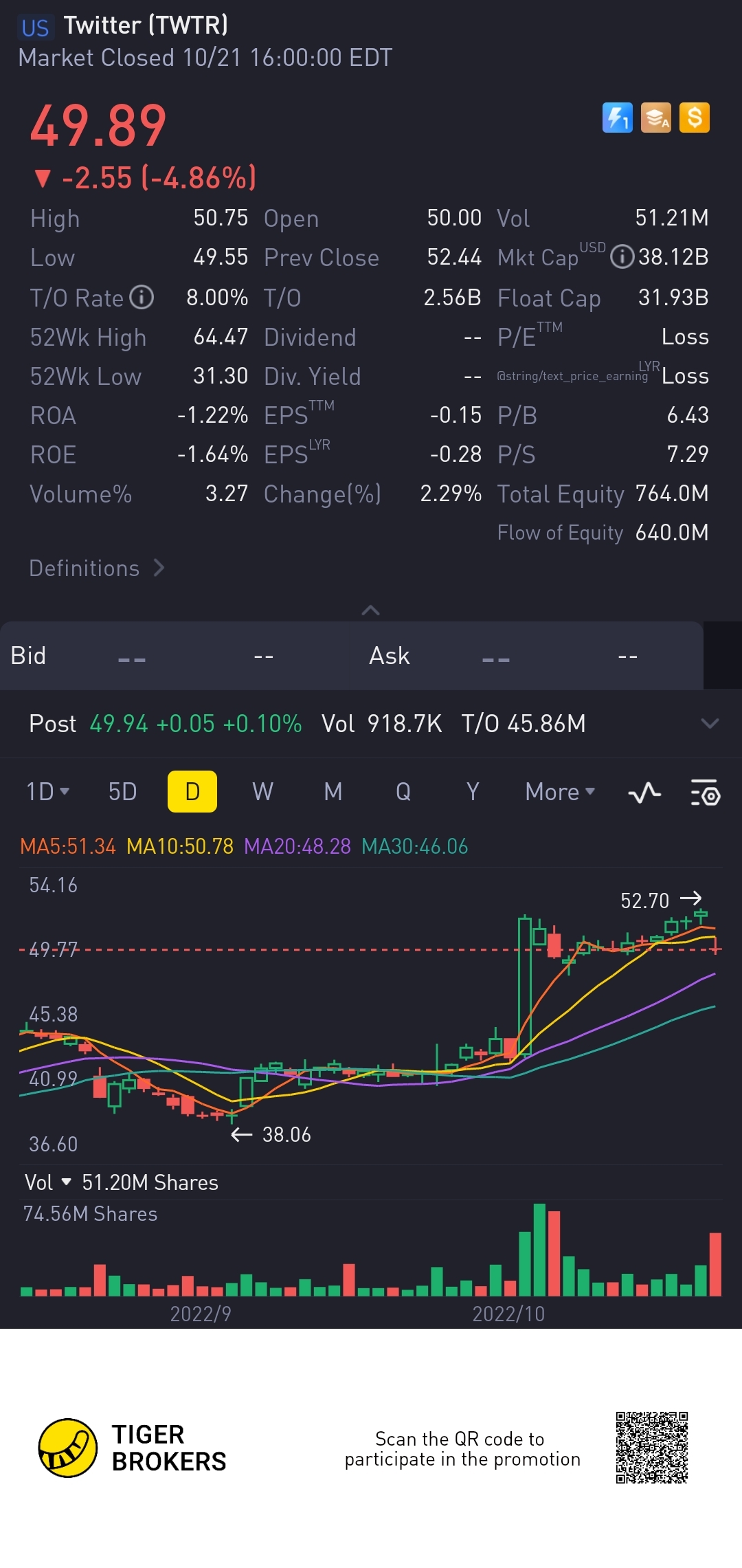Tap the MA20:48.28 label

pos(297,846)
